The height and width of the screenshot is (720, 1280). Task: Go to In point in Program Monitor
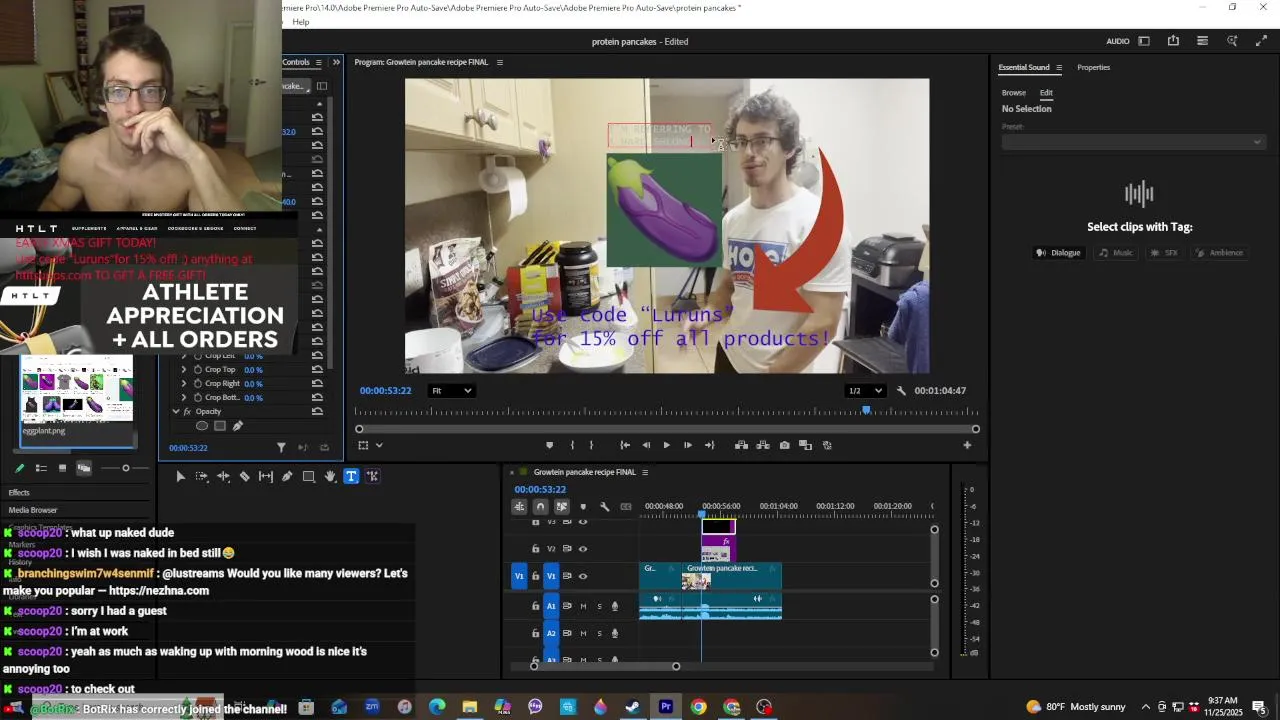[x=625, y=445]
